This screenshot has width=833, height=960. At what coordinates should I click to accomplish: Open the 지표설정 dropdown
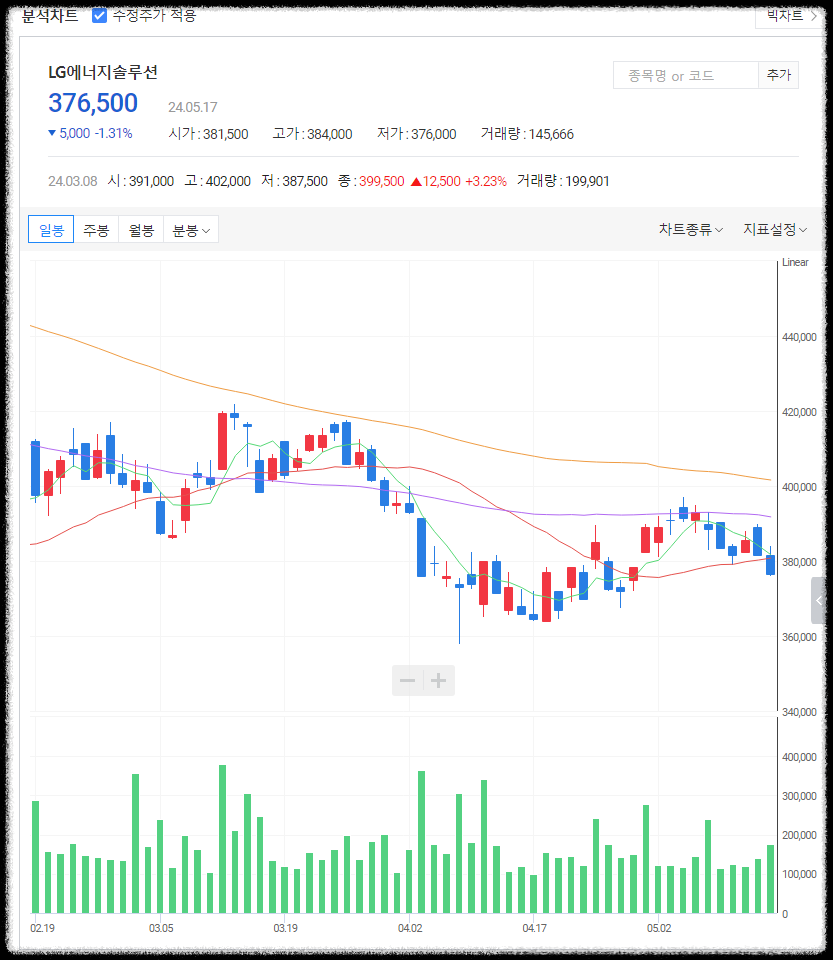[775, 230]
